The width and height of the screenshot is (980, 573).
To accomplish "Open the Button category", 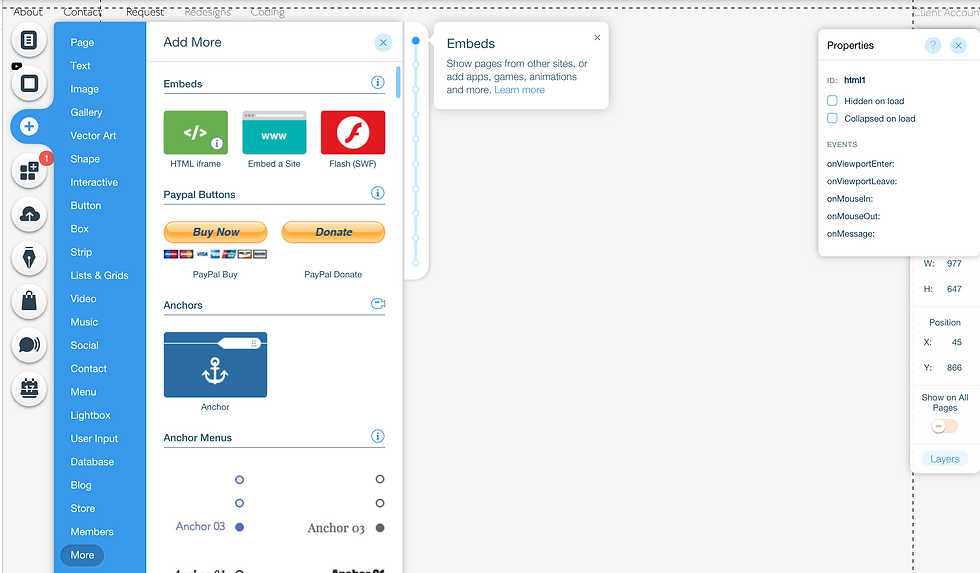I will coord(86,206).
